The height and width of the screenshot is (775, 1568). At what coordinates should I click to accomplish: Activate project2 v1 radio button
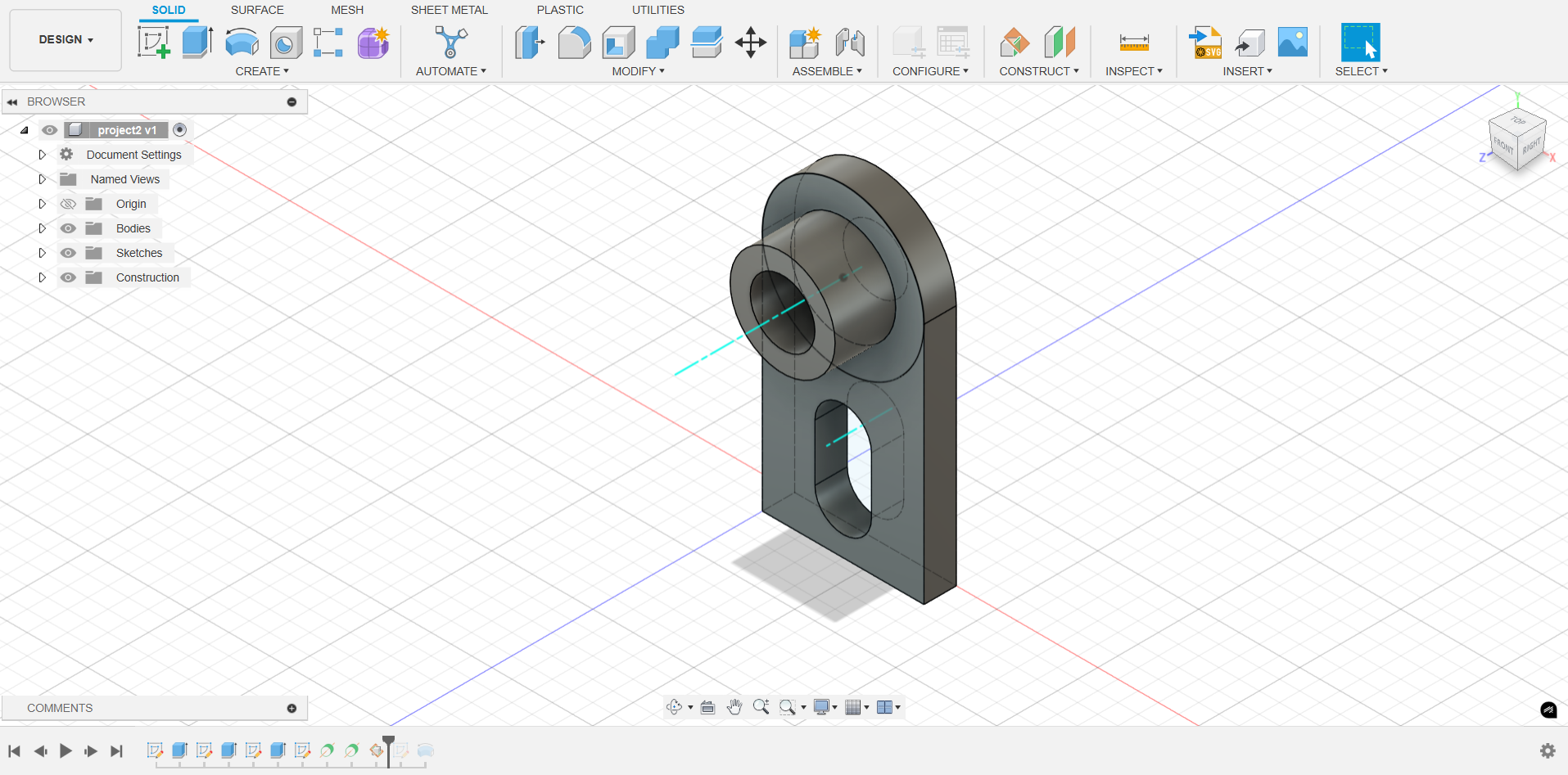click(180, 130)
